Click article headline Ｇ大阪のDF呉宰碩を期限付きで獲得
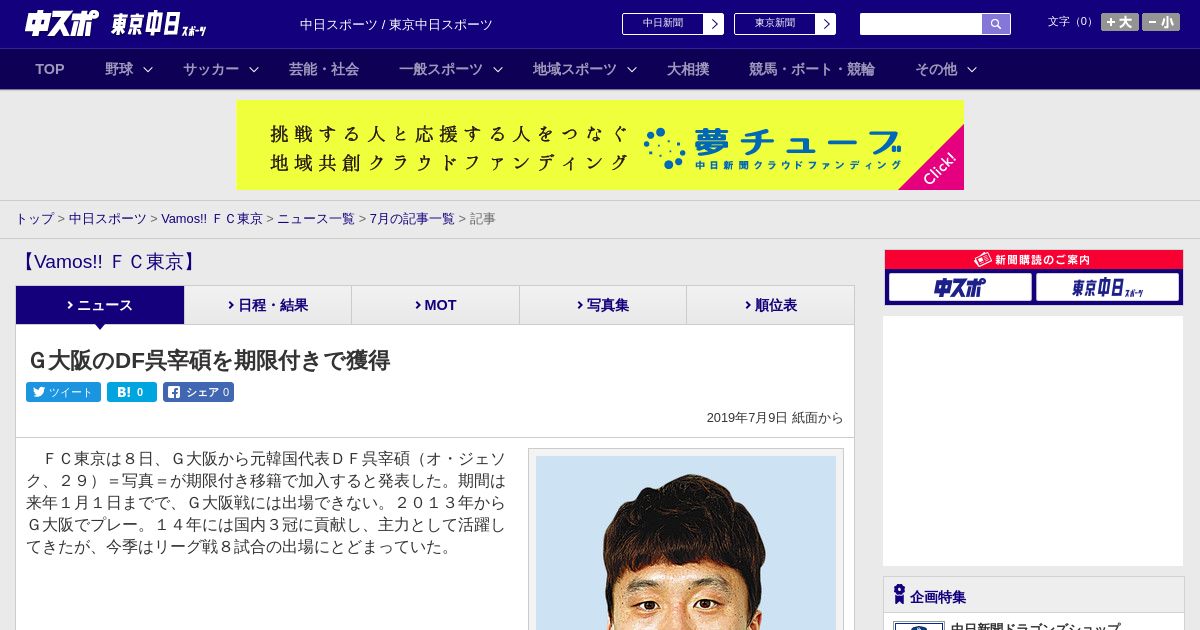 [208, 361]
